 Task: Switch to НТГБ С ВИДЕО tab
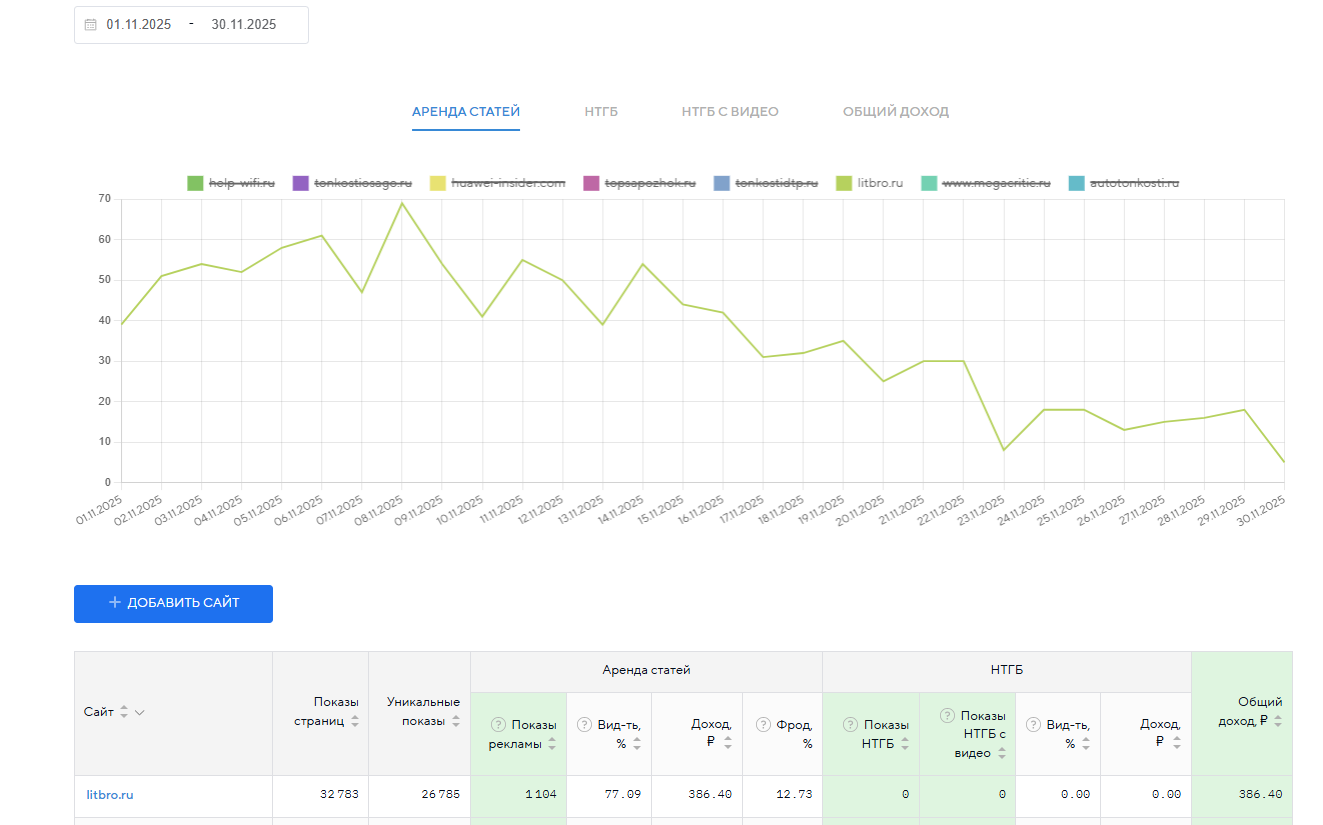729,112
